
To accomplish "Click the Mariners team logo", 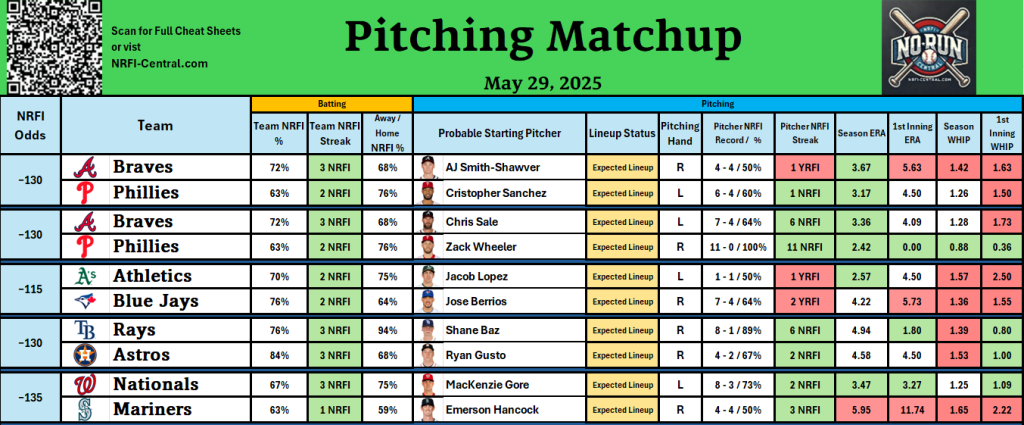I will pos(86,409).
